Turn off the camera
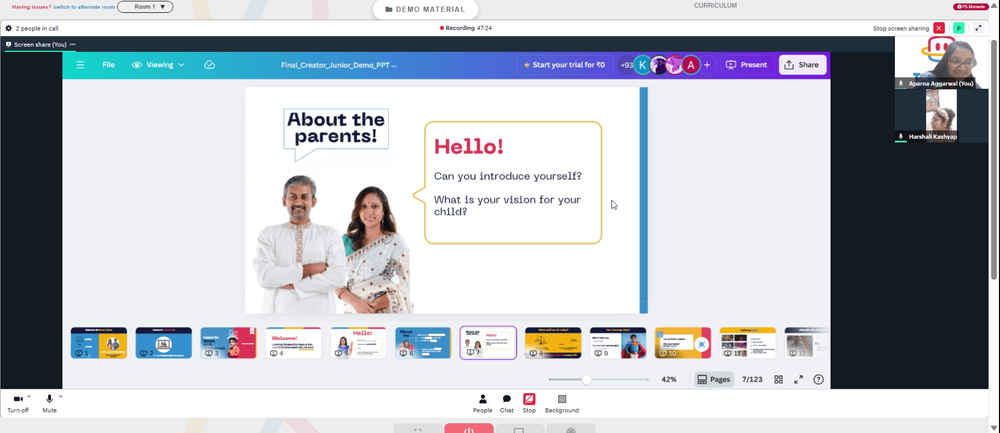1000x433 pixels. pos(18,403)
